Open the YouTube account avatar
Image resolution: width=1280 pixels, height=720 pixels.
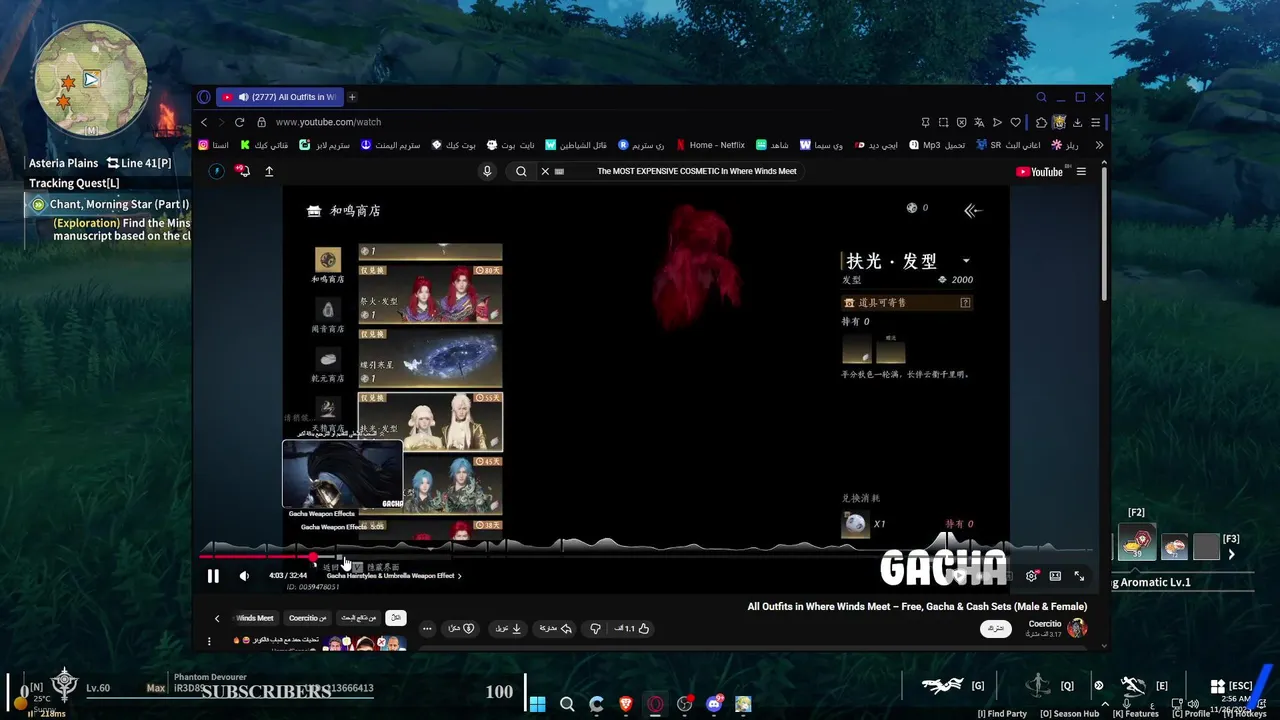(x=216, y=171)
